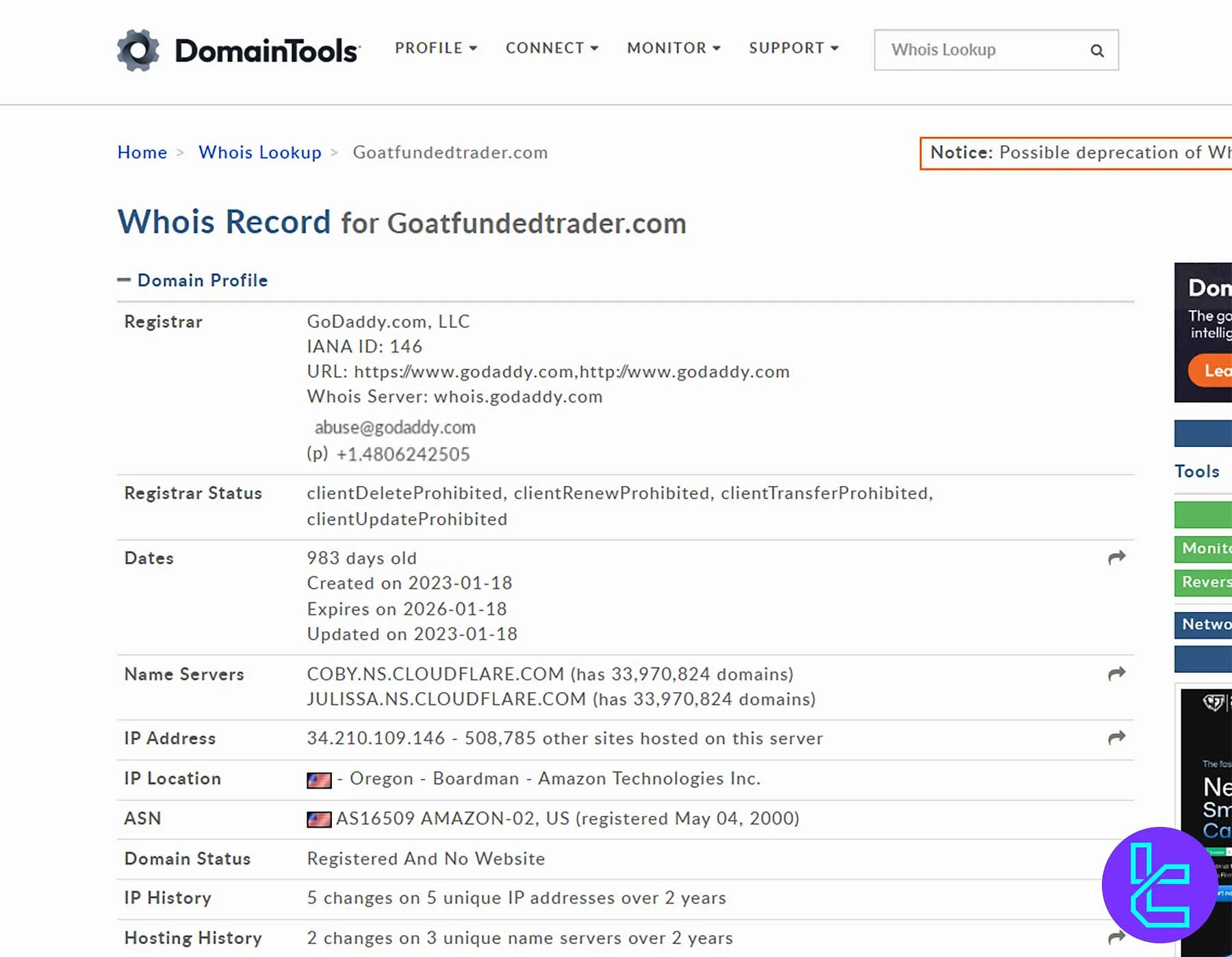Click the share arrow in Name Servers row
Image resolution: width=1232 pixels, height=957 pixels.
tap(1116, 674)
